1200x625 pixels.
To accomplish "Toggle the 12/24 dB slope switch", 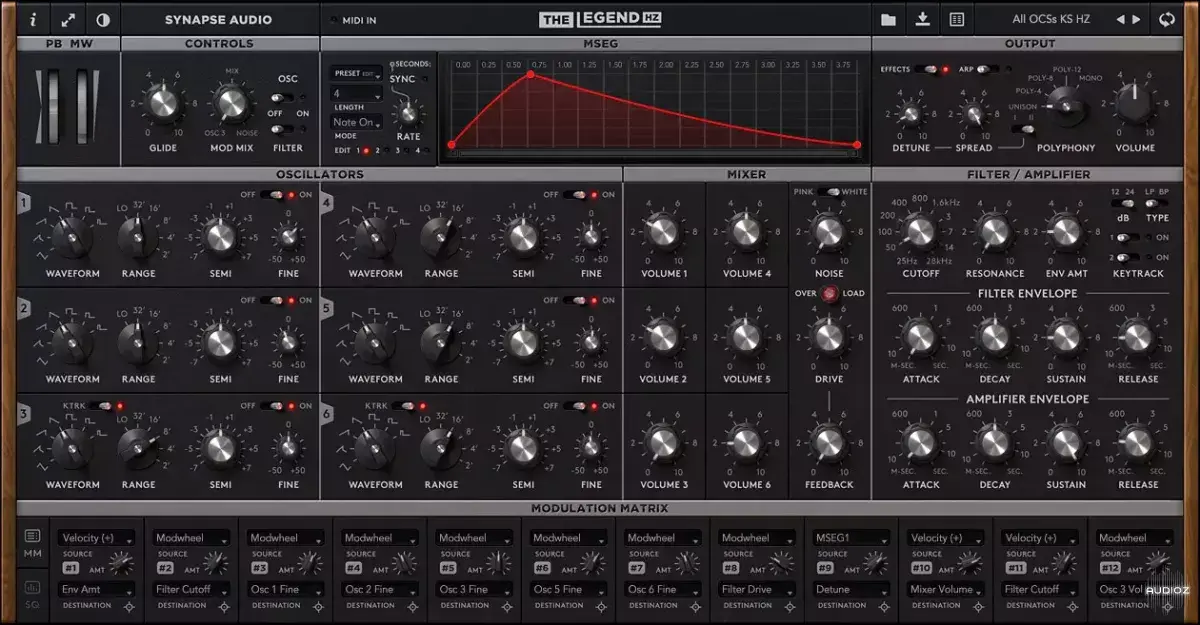I will coord(1121,203).
